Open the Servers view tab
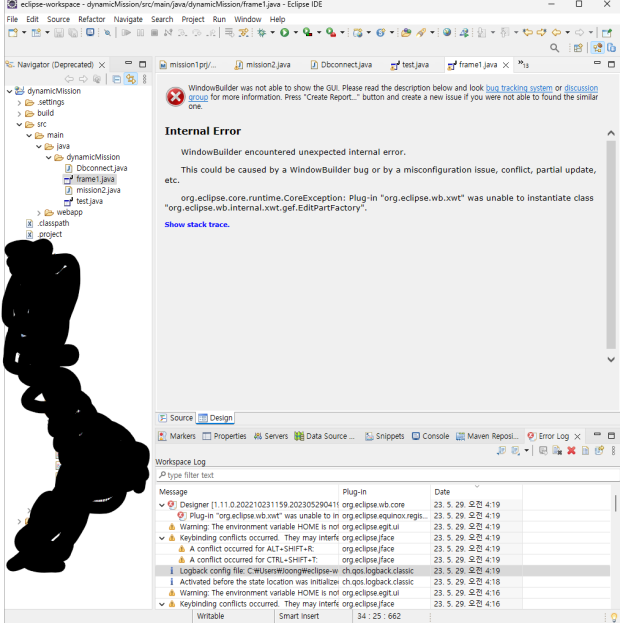 [x=271, y=436]
